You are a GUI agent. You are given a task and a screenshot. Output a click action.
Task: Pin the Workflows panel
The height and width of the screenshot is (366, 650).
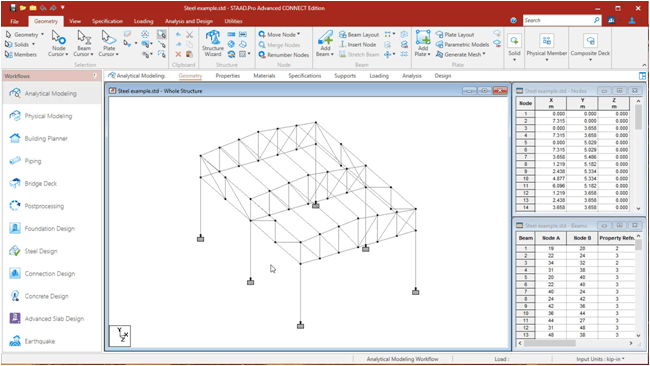point(95,76)
